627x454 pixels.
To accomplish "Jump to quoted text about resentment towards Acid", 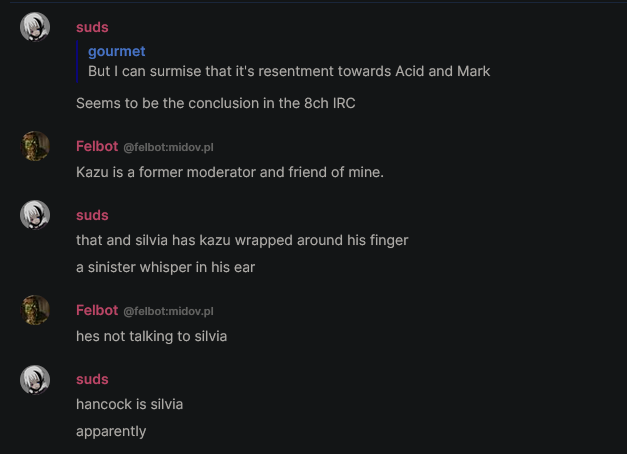I will tap(289, 71).
